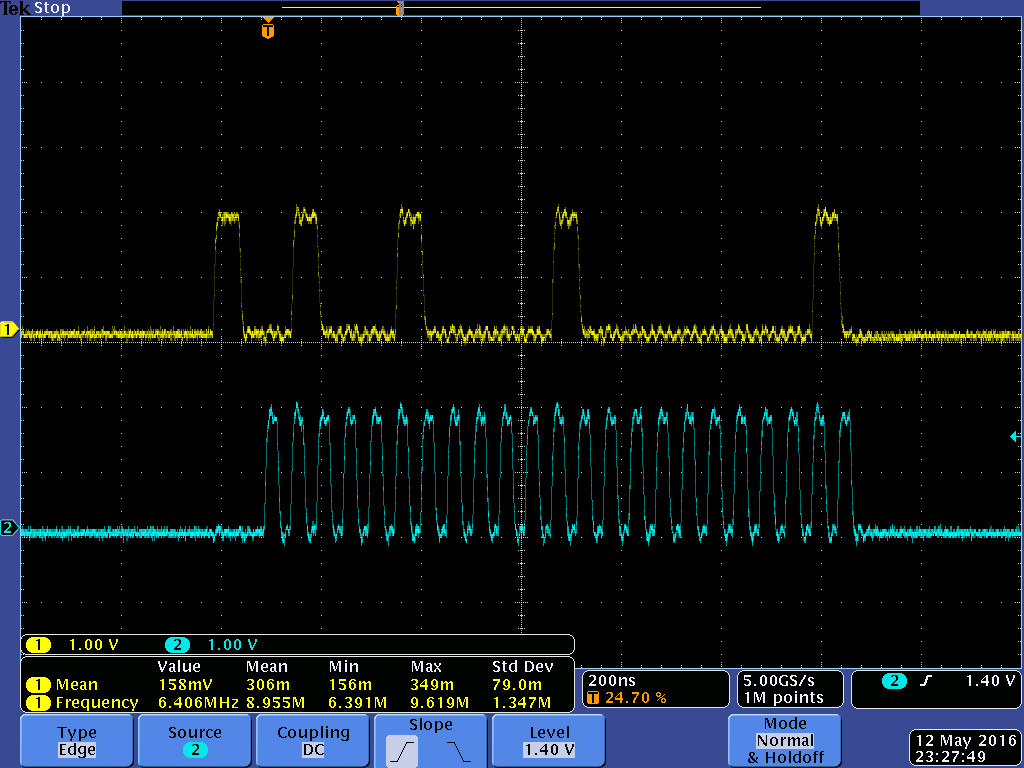This screenshot has height=768, width=1024.
Task: Click the orange T icon beside 24.70 %
Action: 593,698
